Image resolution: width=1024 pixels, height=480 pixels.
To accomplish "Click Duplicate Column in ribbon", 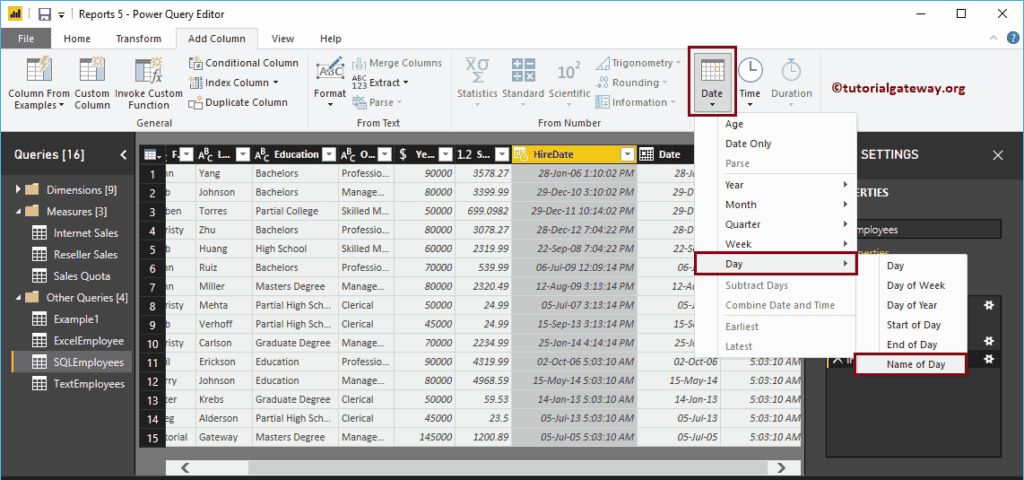I will click(238, 102).
